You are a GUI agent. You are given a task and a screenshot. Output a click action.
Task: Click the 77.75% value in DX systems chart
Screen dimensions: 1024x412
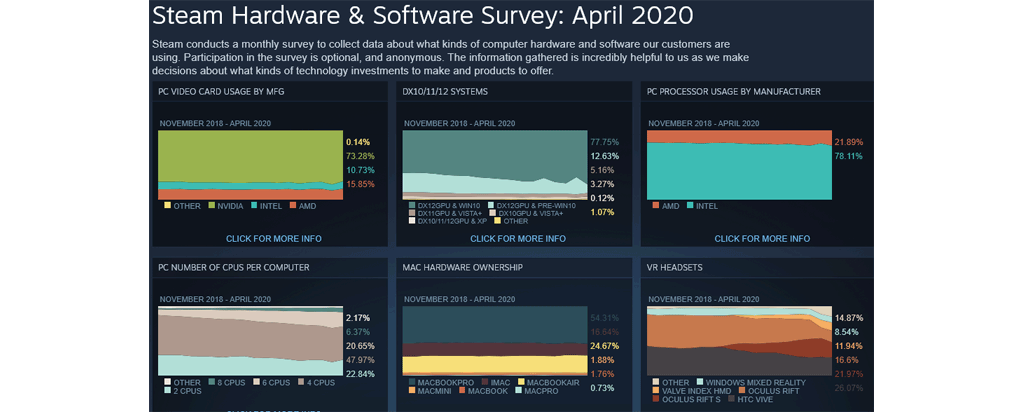tap(604, 142)
